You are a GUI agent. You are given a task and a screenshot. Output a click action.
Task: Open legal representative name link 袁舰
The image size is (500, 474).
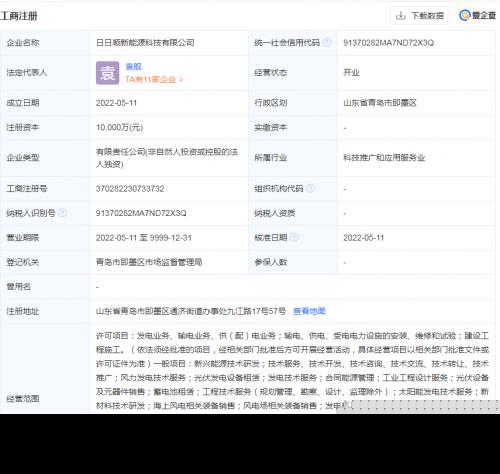pyautogui.click(x=134, y=67)
